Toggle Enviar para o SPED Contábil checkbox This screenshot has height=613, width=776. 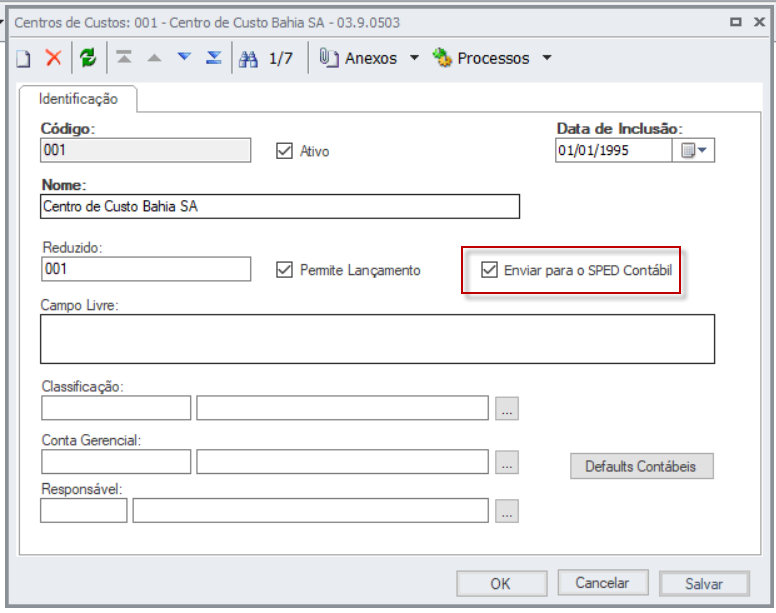[x=489, y=270]
